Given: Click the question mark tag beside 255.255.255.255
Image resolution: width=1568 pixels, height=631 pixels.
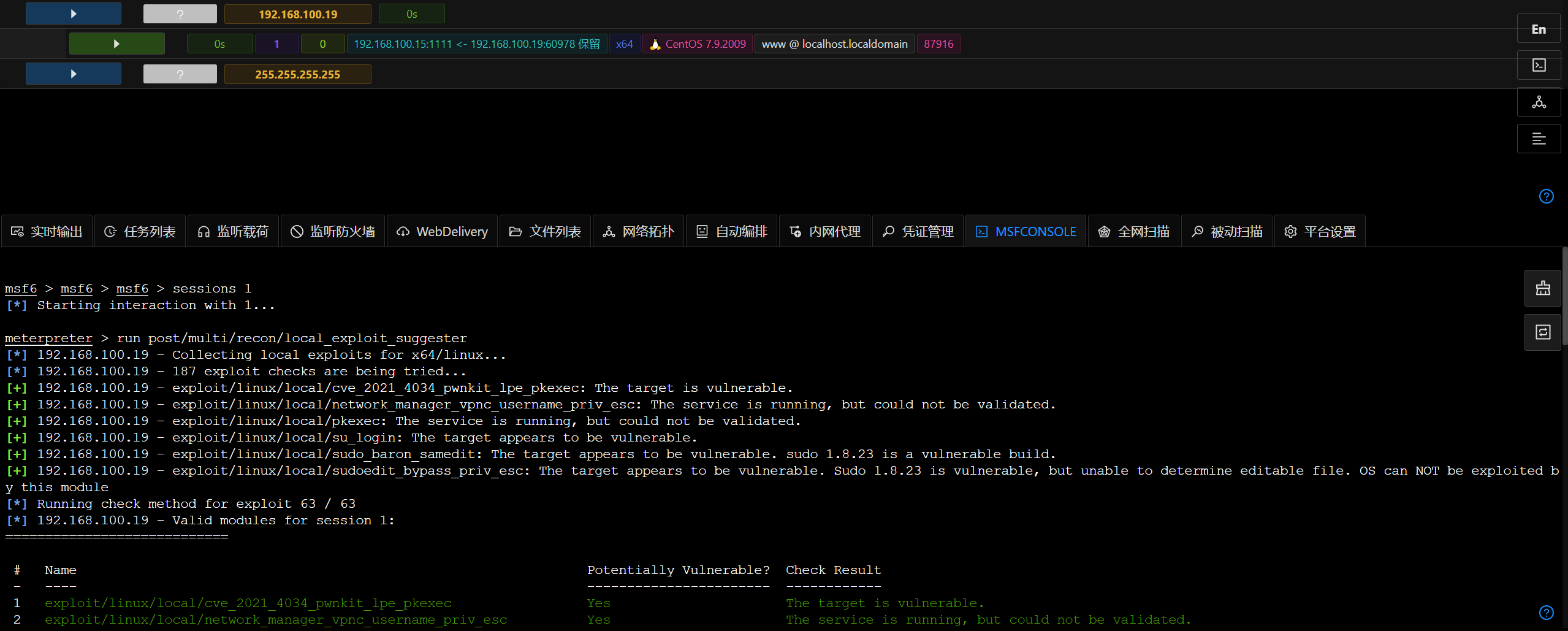Looking at the screenshot, I should pos(180,74).
